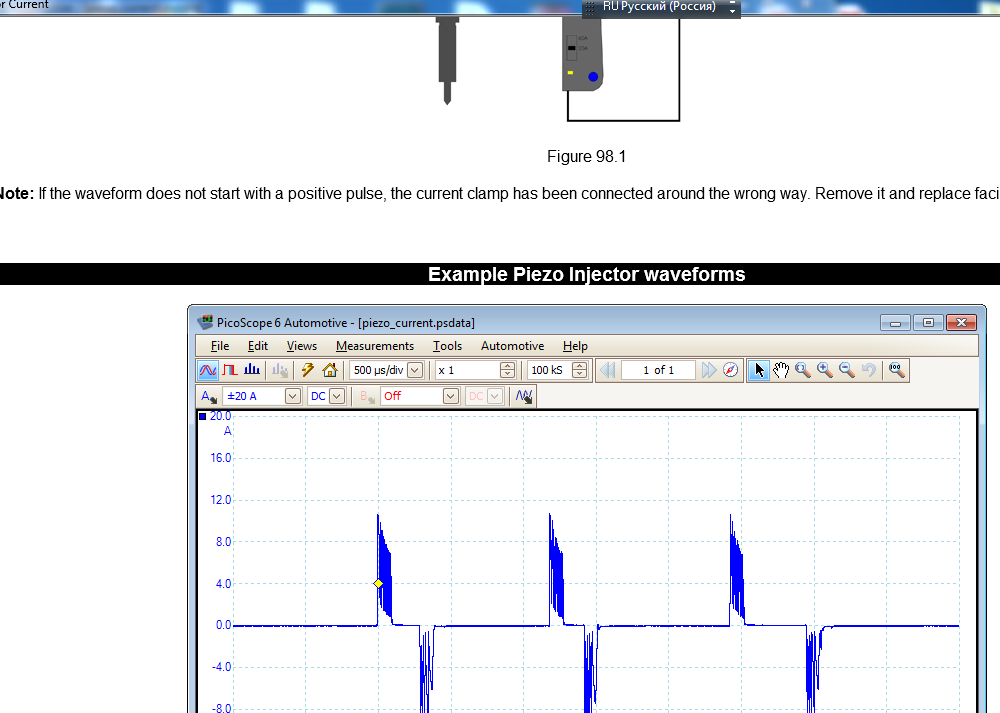
Task: Expand the 500 µs/div timebase dropdown
Action: [x=414, y=370]
